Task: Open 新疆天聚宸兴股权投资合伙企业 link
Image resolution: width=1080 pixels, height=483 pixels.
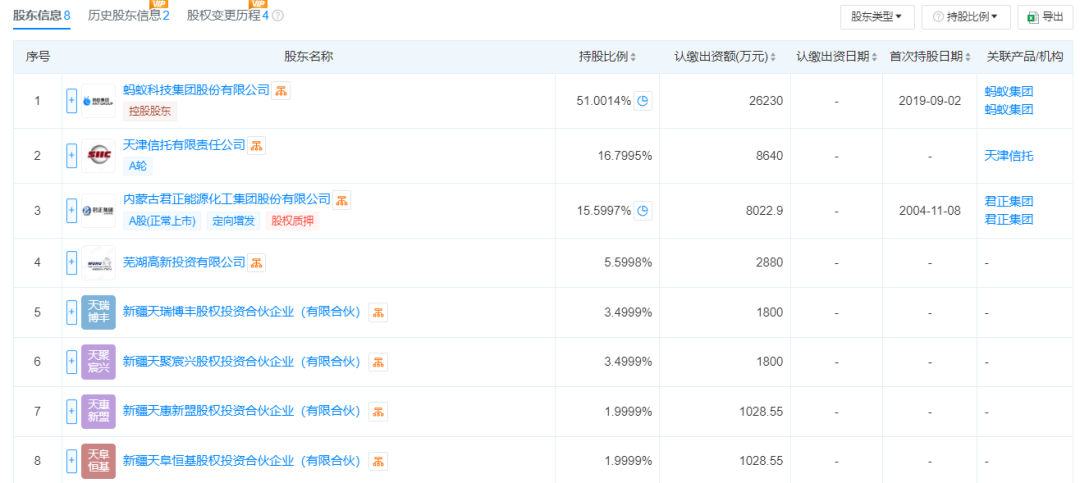Action: point(241,362)
